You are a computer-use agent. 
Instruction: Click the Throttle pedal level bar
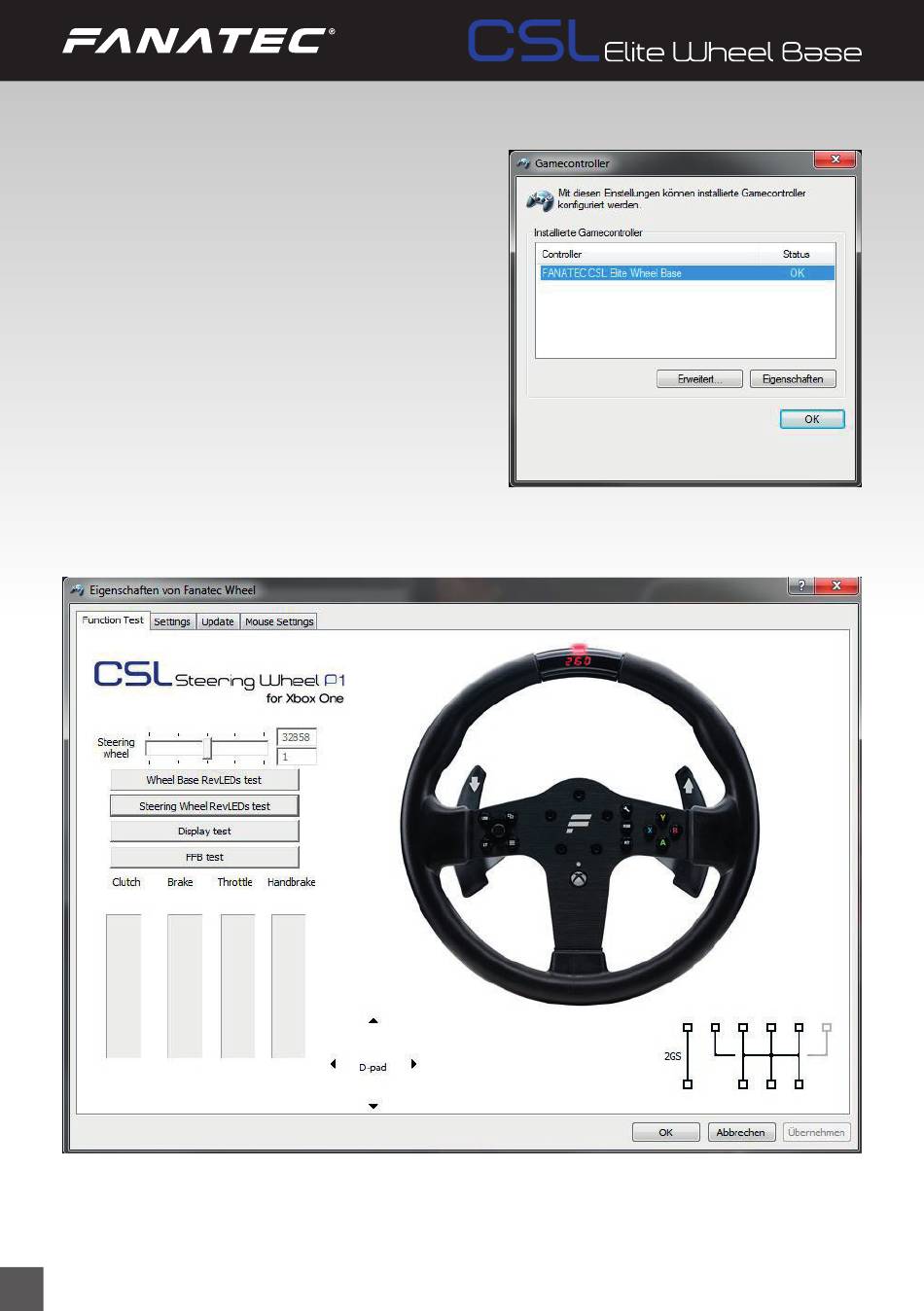(x=238, y=985)
